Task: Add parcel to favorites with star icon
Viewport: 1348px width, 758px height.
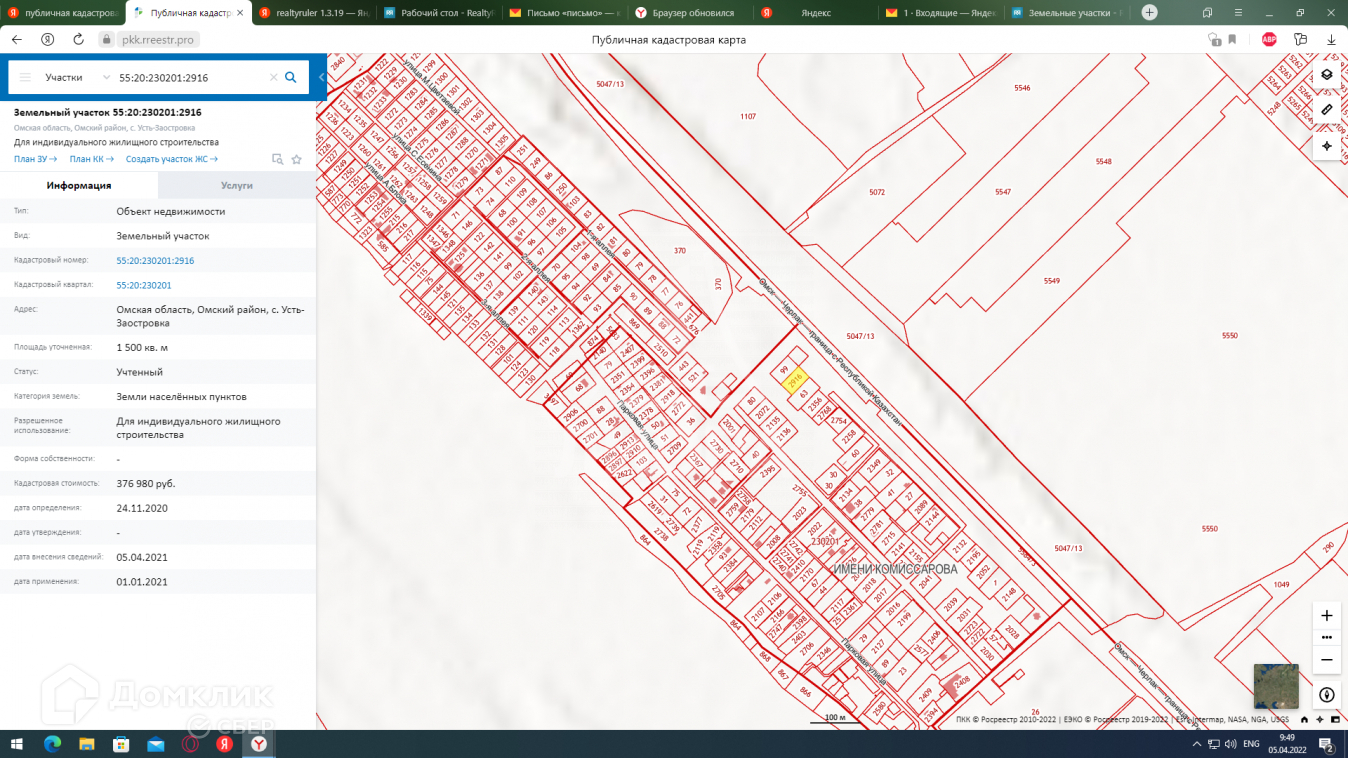Action: [x=297, y=159]
